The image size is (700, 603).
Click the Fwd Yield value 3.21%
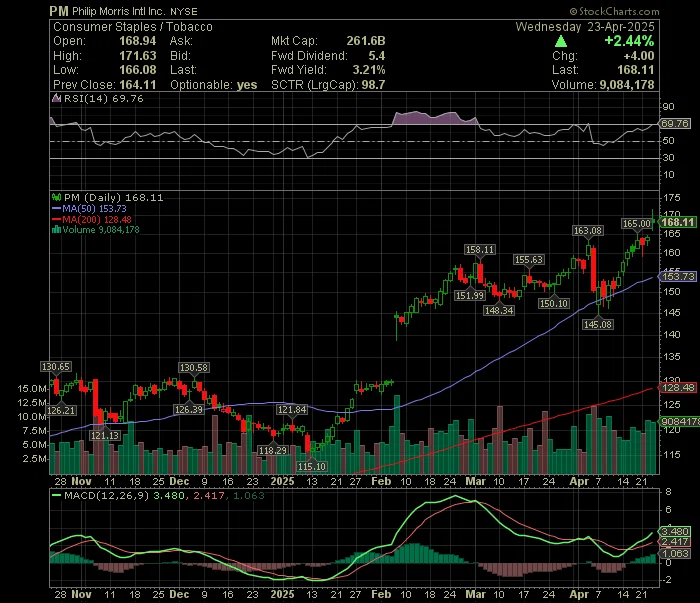369,70
